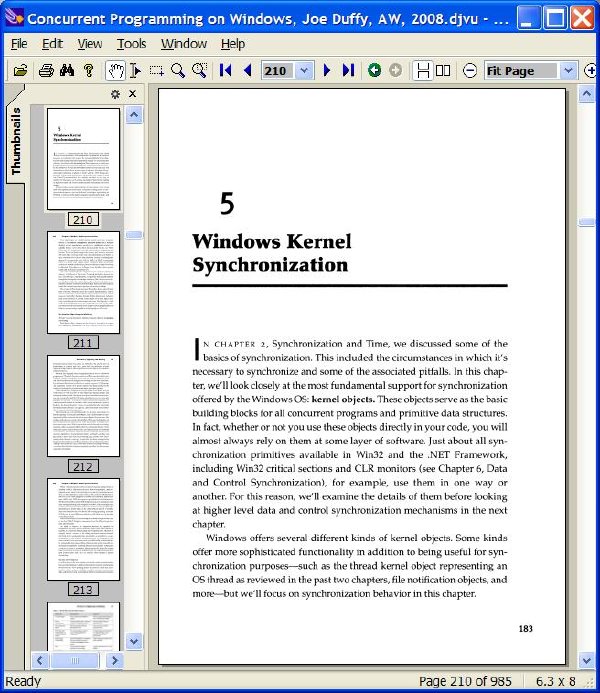Viewport: 600px width, 693px height.
Task: Click thumbnail scrollbar down arrow
Action: click(x=134, y=641)
